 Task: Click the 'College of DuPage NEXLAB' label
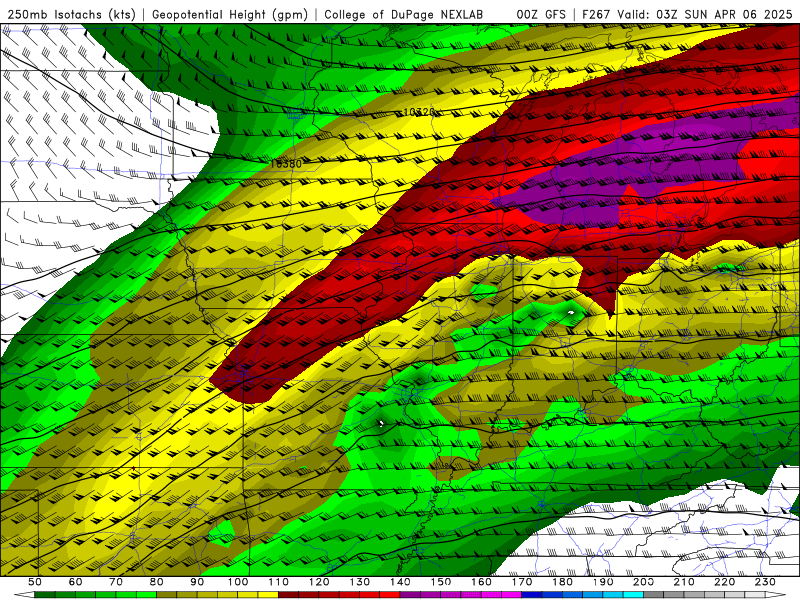pos(403,14)
